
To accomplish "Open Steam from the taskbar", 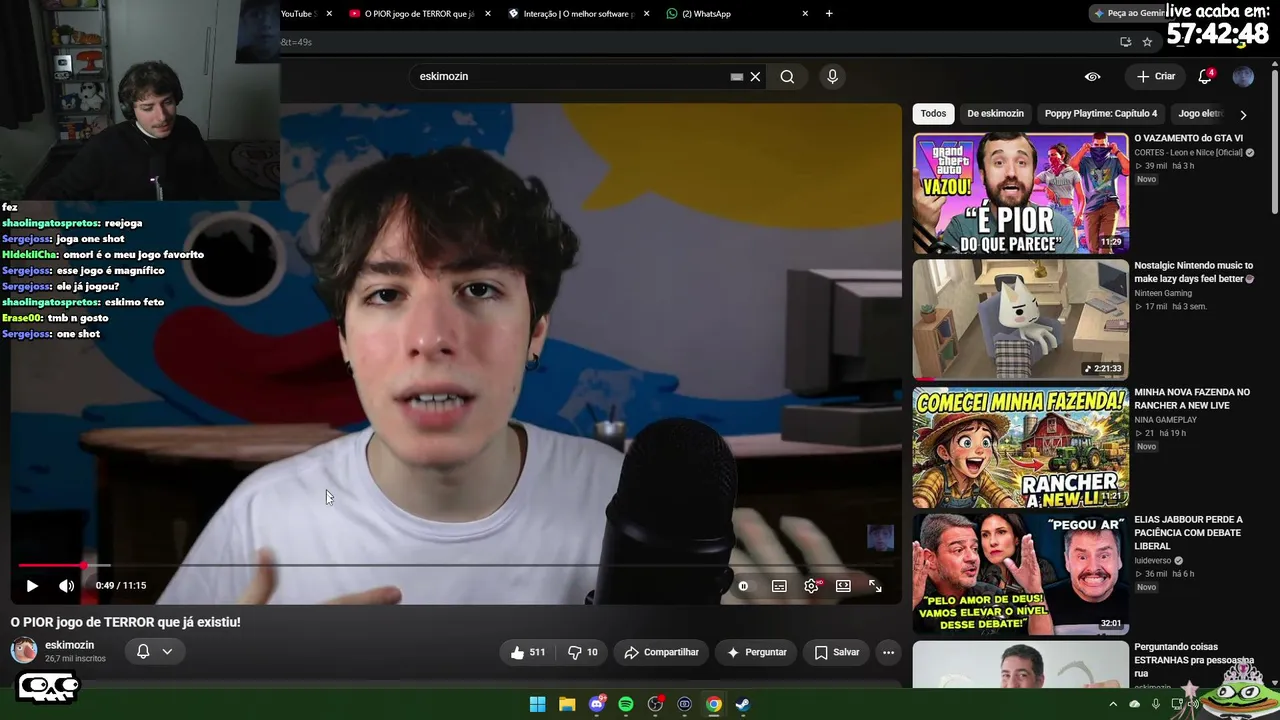I will (743, 704).
